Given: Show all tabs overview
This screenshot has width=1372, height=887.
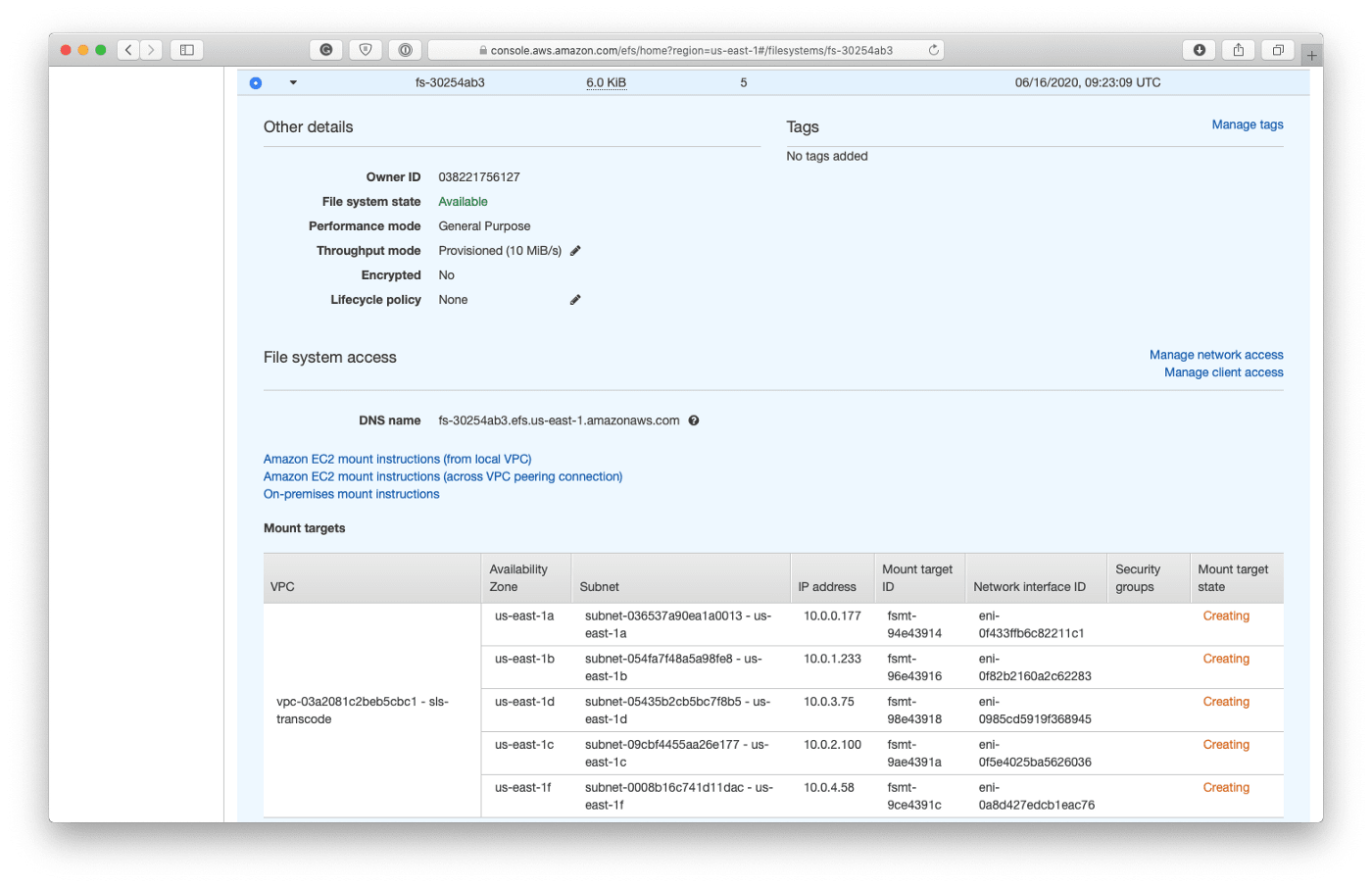Looking at the screenshot, I should click(x=1278, y=50).
